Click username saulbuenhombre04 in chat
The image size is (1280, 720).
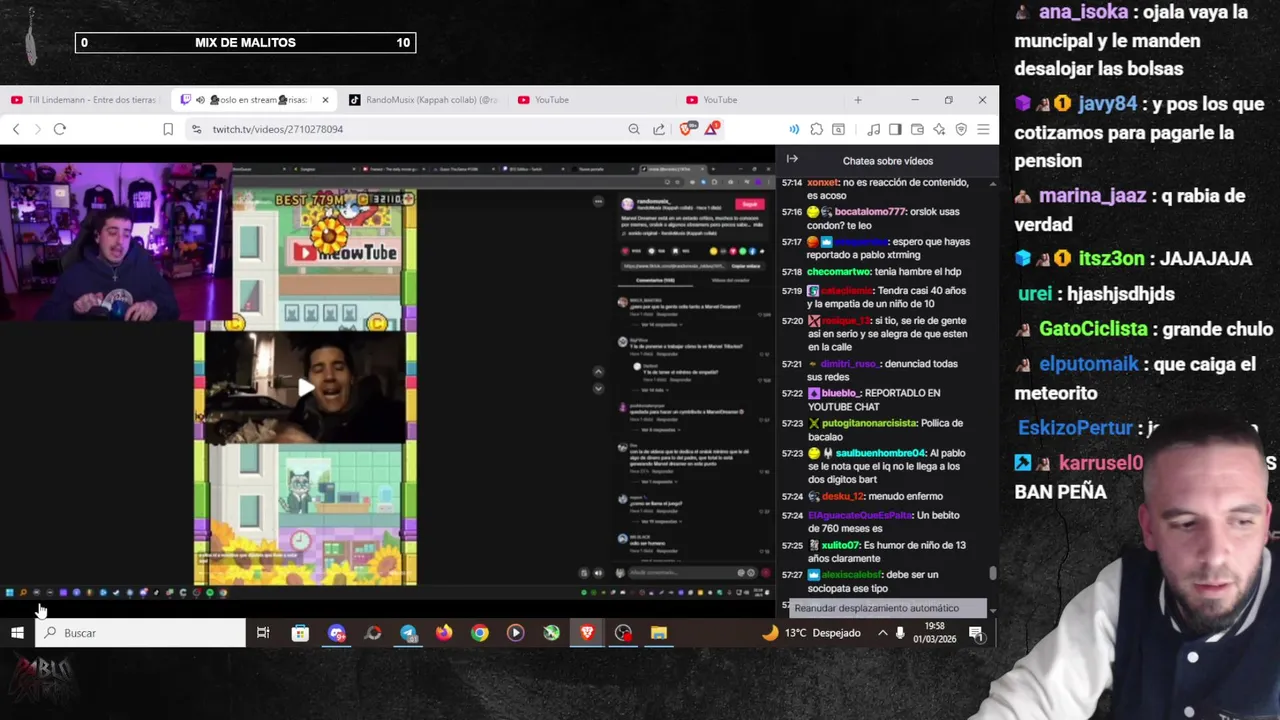(x=881, y=453)
